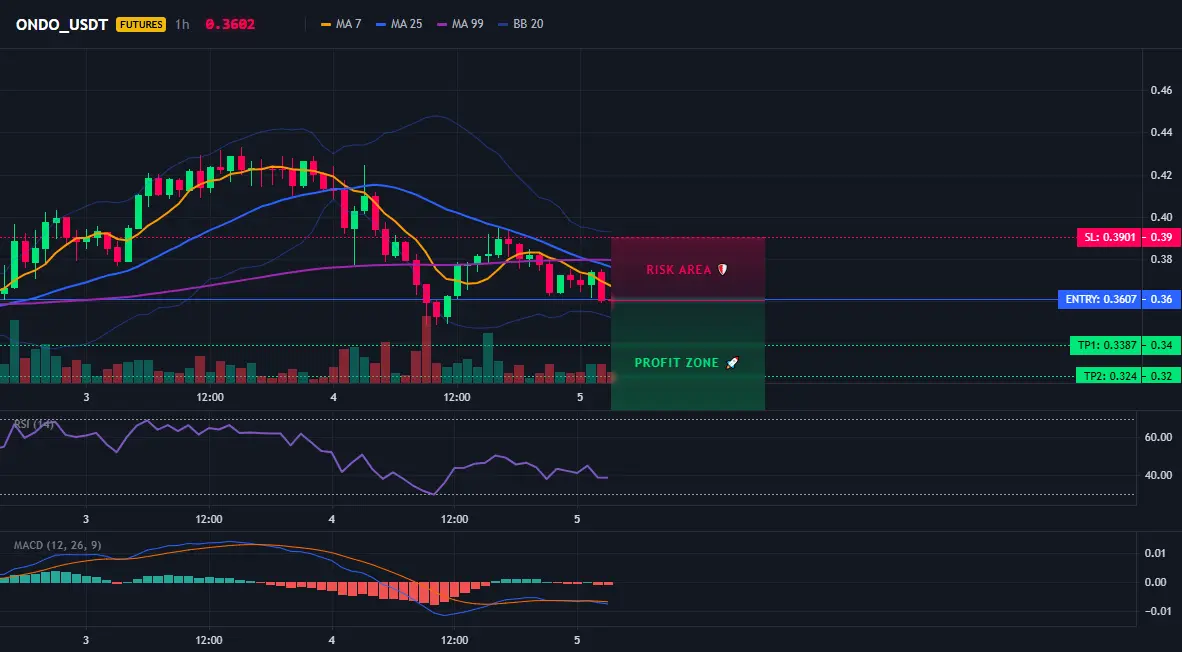The image size is (1182, 652).
Task: Click the FUTURES badge
Action: pos(141,24)
